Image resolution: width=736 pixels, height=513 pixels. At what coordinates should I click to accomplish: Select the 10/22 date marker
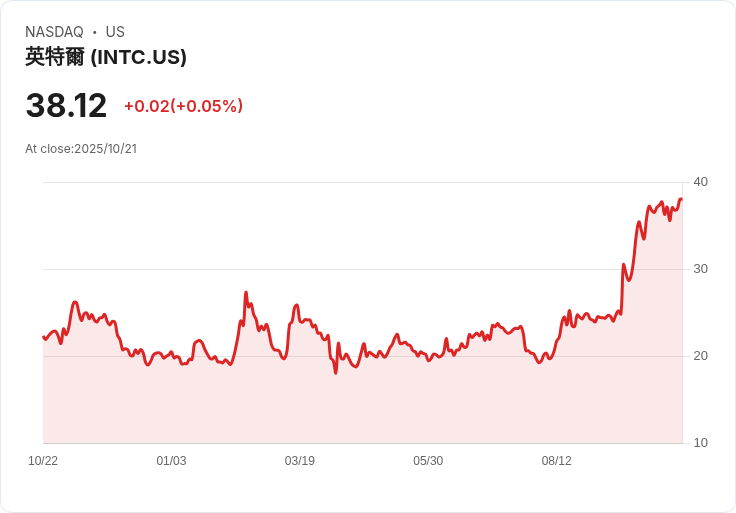[x=43, y=461]
